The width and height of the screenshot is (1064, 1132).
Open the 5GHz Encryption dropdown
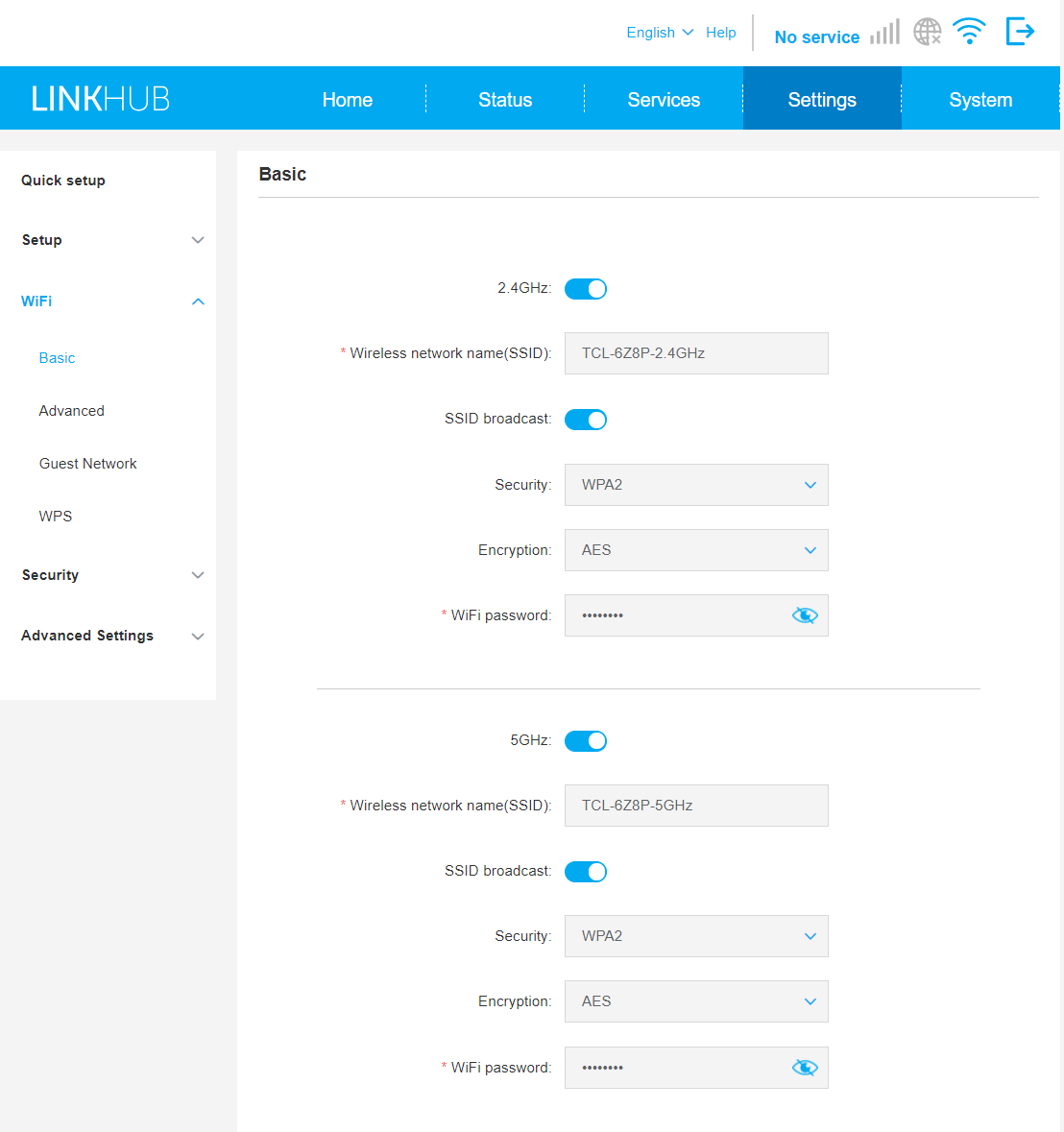696,1001
